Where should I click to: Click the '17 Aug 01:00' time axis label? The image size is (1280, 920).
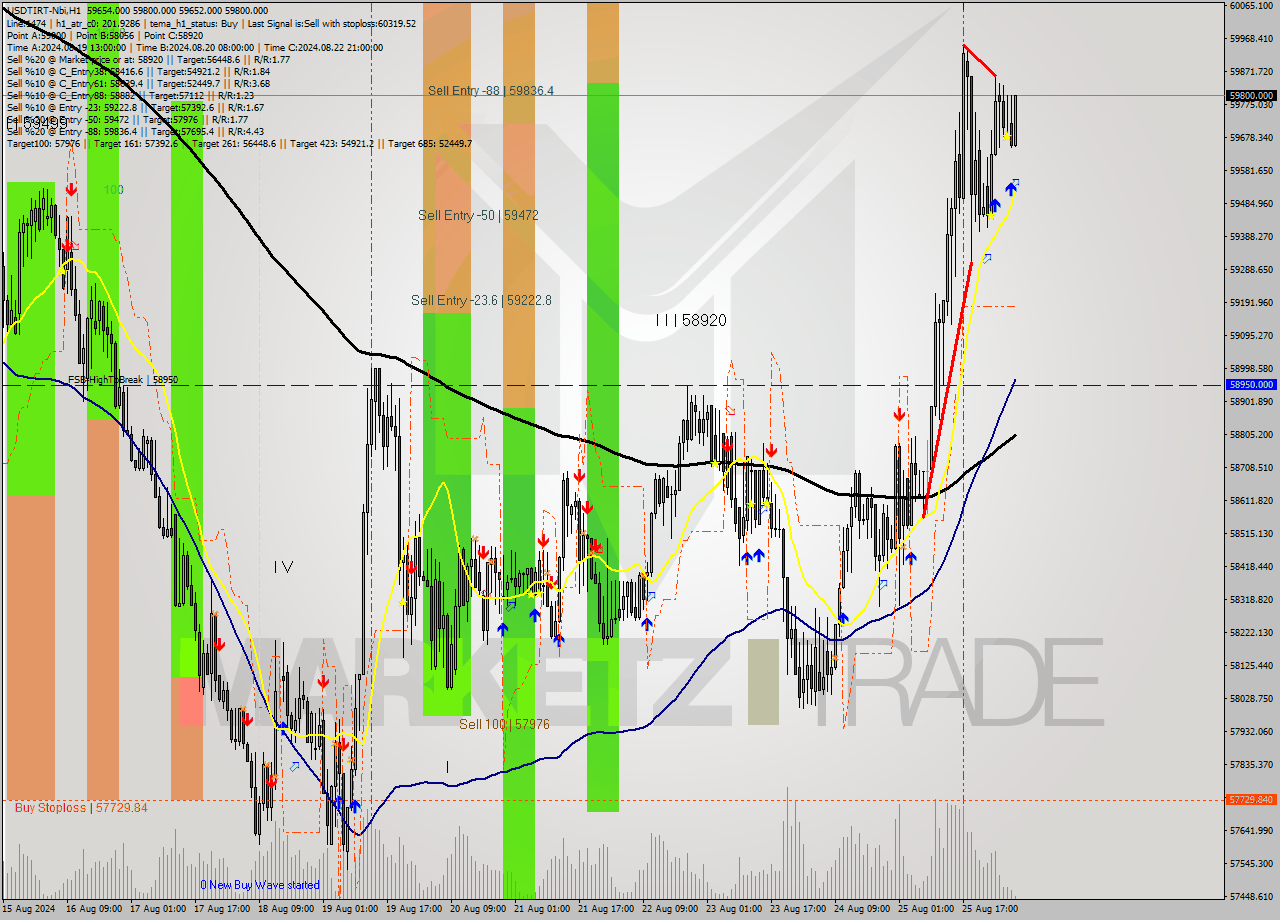(158, 910)
